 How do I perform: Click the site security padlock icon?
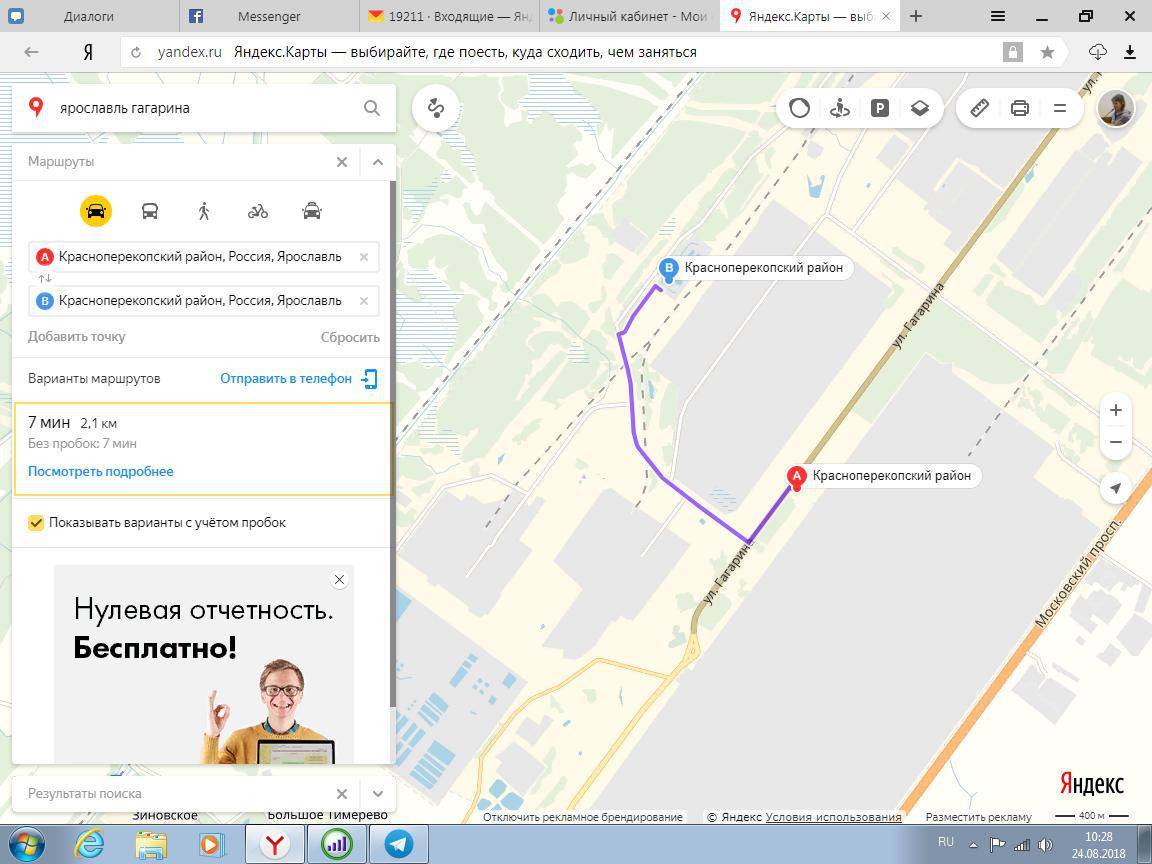pyautogui.click(x=1012, y=52)
